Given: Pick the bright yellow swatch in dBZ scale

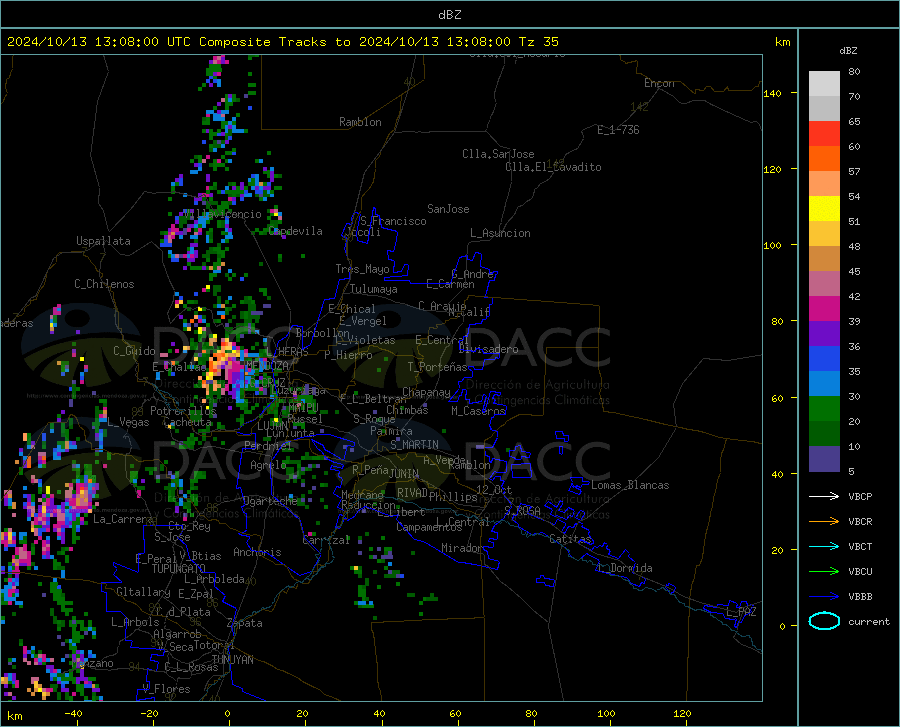Looking at the screenshot, I should click(824, 209).
